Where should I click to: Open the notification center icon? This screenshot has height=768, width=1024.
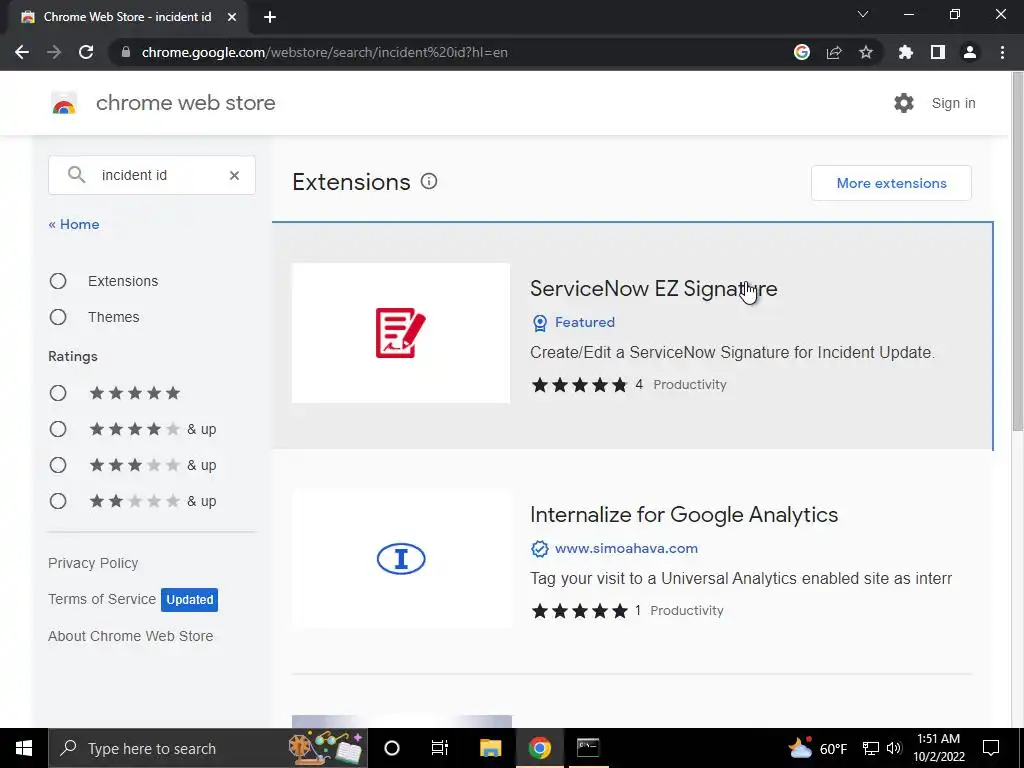(991, 748)
